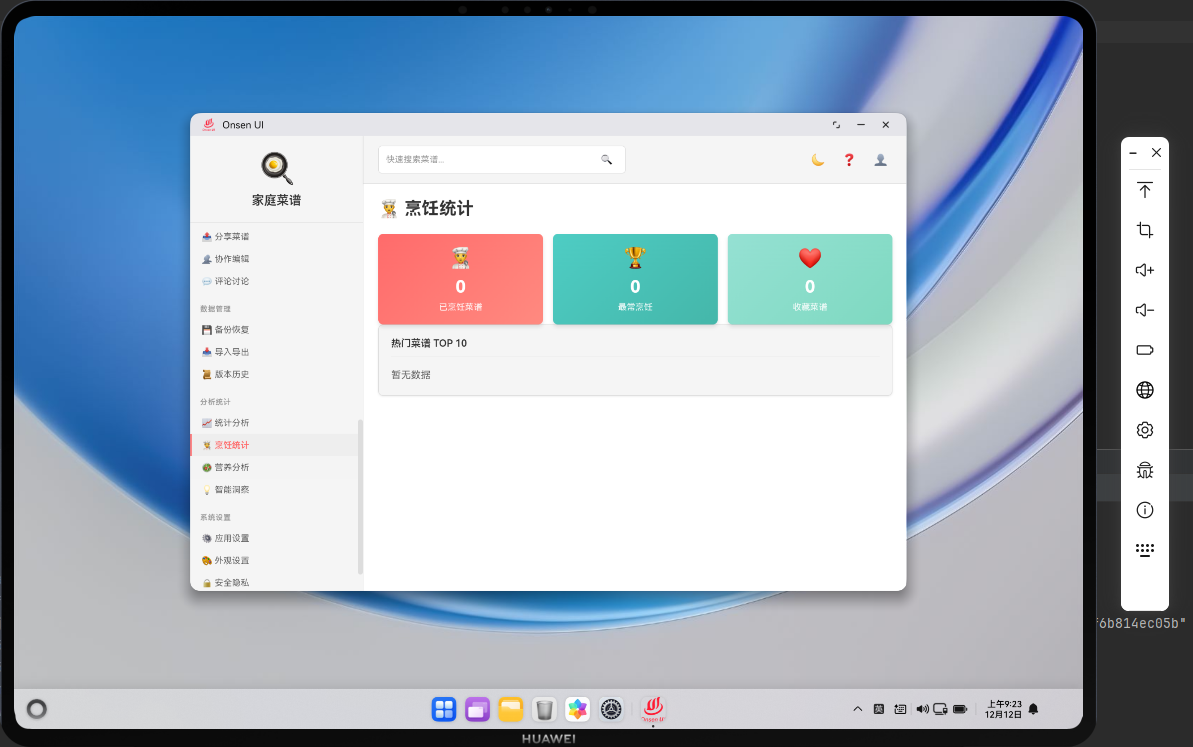The height and width of the screenshot is (747, 1193).
Task: Click the emulator info icon
Action: pos(1145,510)
